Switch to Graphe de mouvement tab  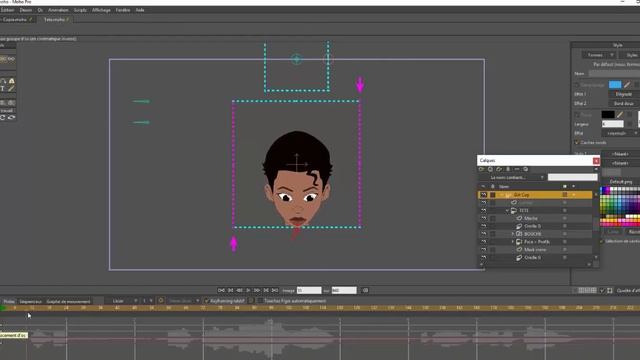pos(68,301)
